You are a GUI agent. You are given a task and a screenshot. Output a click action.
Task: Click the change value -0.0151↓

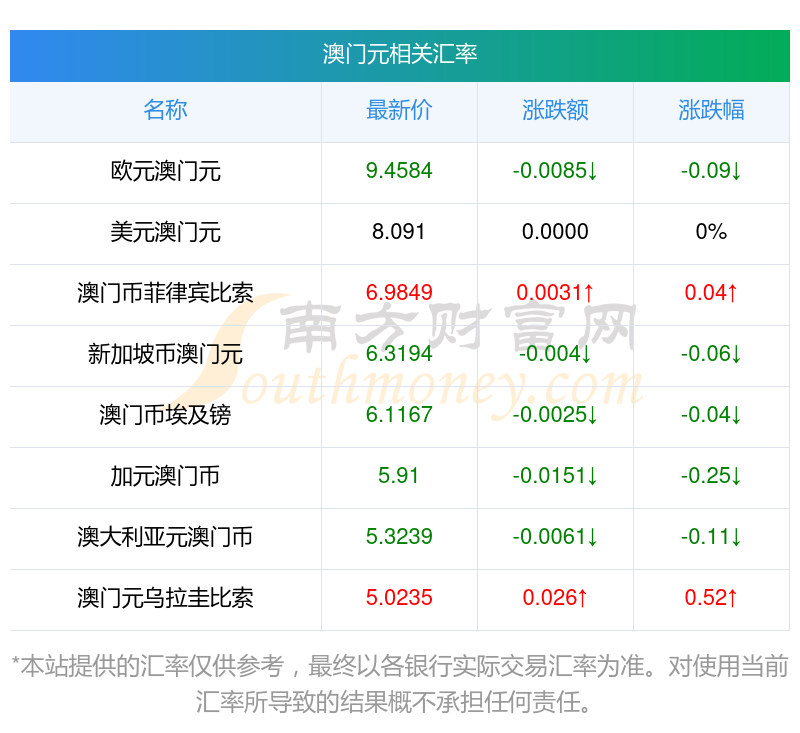point(555,476)
